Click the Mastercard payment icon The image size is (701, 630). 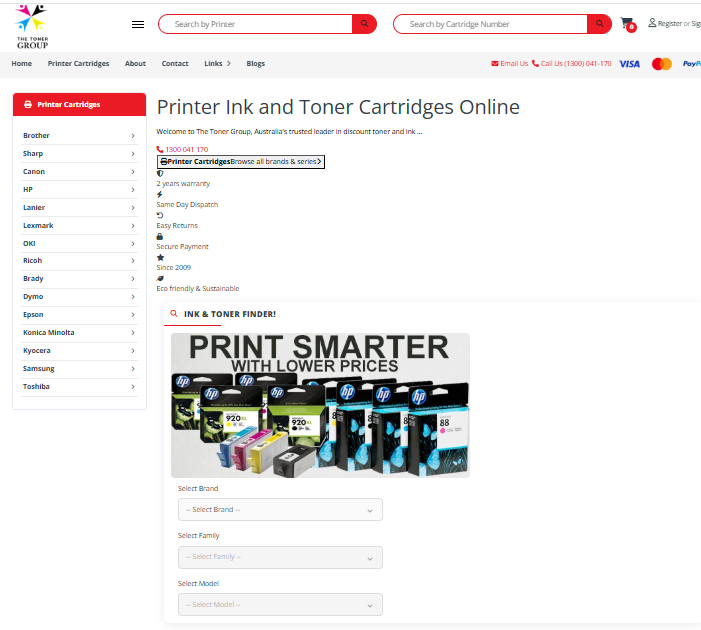(x=662, y=64)
